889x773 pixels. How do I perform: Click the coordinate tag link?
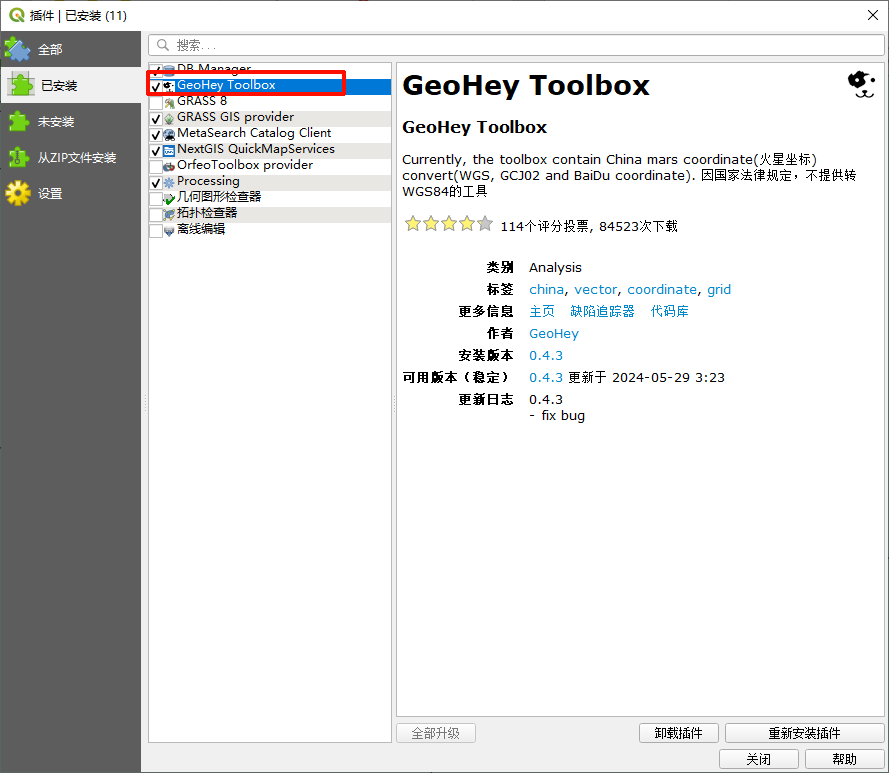(x=662, y=289)
